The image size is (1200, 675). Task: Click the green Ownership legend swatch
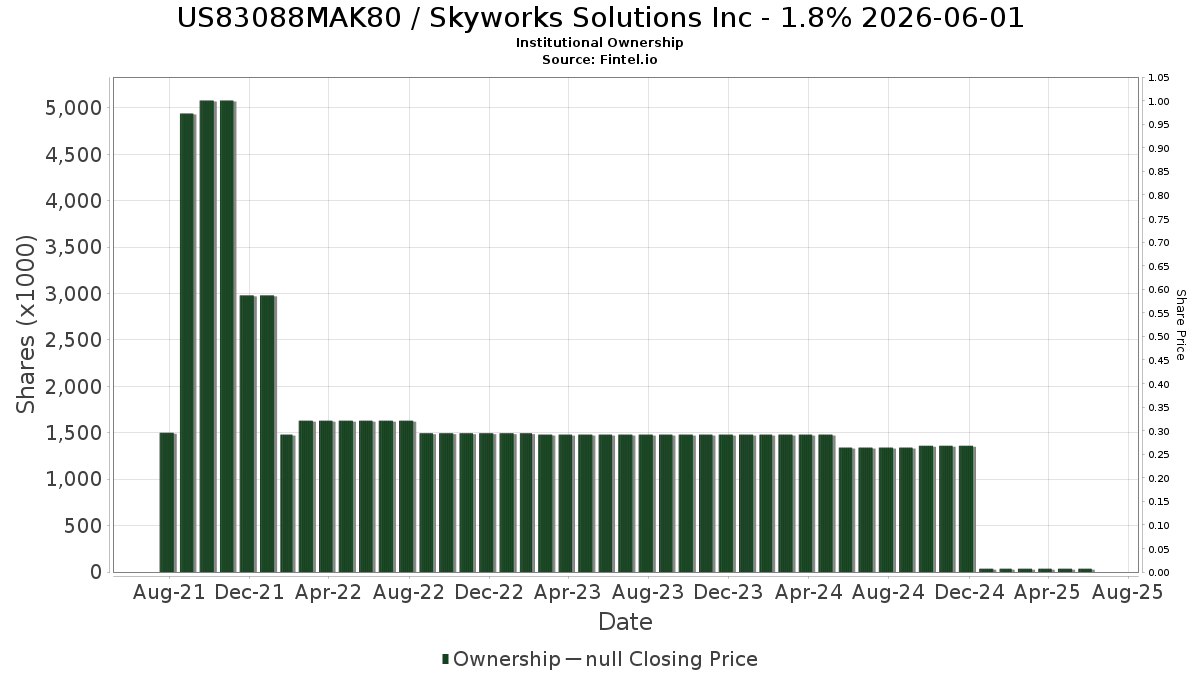coord(446,659)
